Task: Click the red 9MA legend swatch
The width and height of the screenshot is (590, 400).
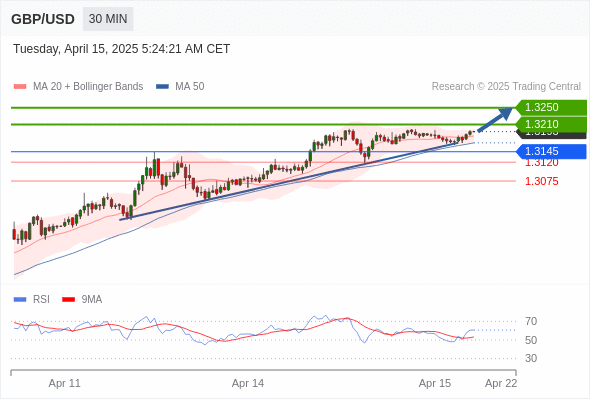Action: click(68, 300)
